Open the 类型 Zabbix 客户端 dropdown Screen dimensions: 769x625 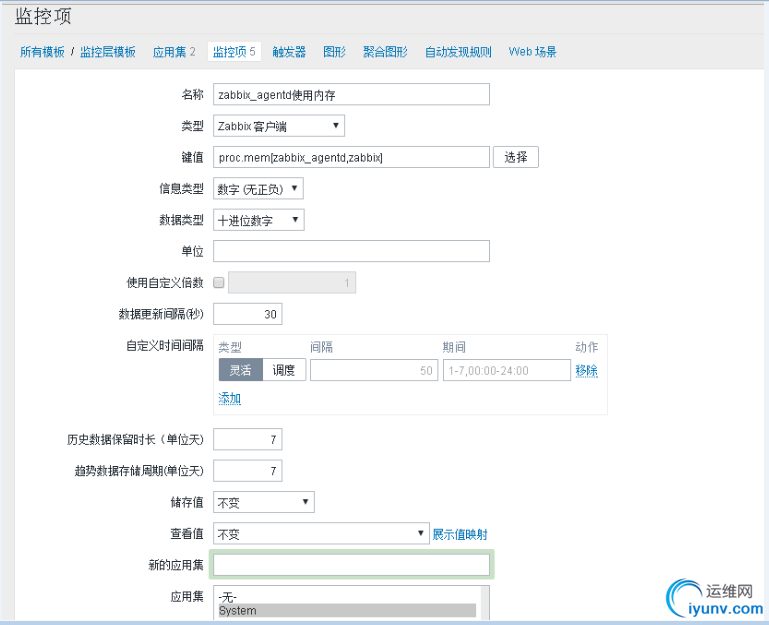[279, 126]
